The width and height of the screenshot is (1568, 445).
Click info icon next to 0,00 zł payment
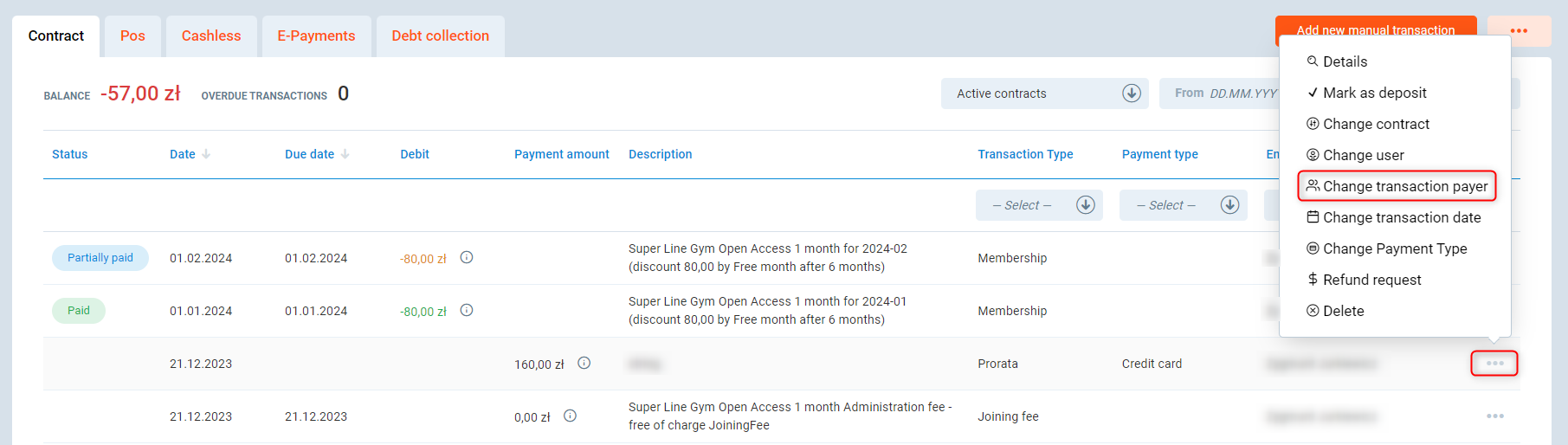coord(570,416)
